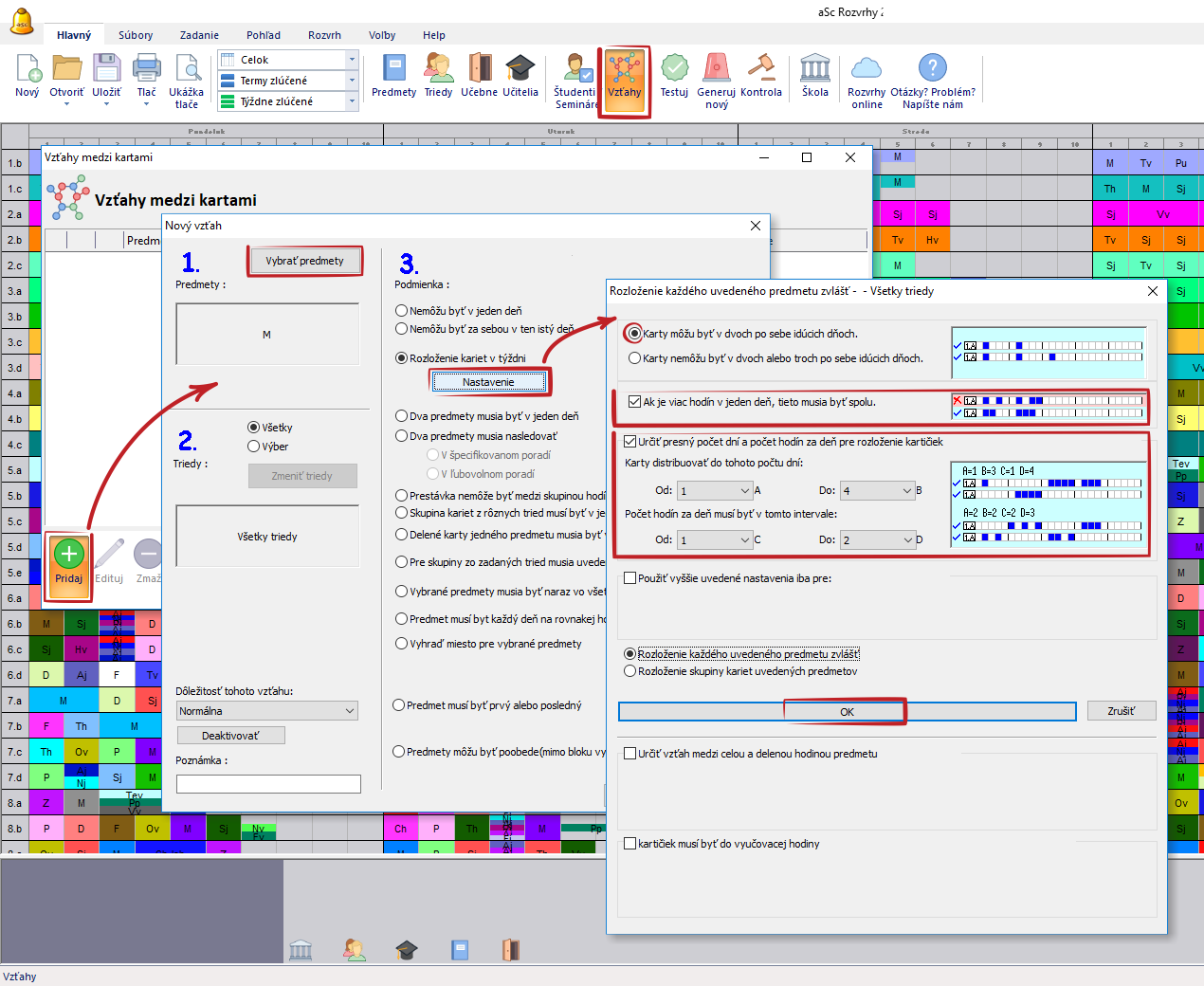Click the Poznámka text field

click(268, 784)
